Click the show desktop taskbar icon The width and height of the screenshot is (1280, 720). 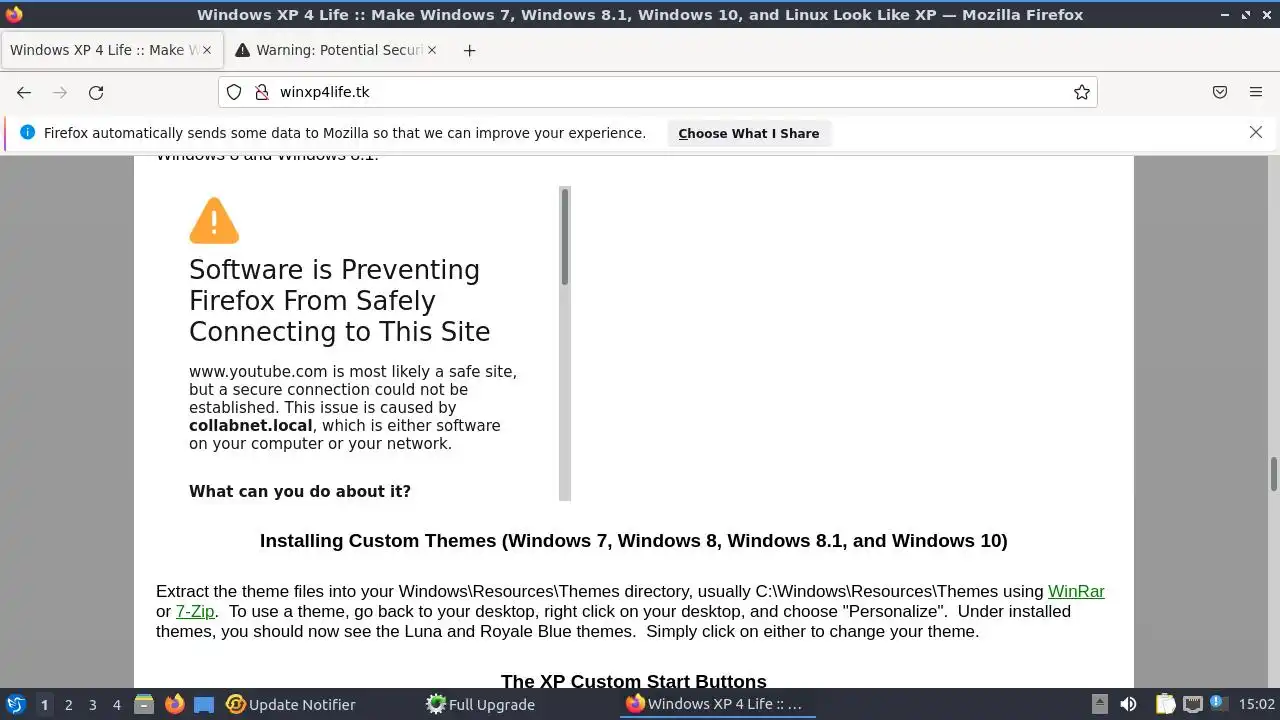point(204,704)
